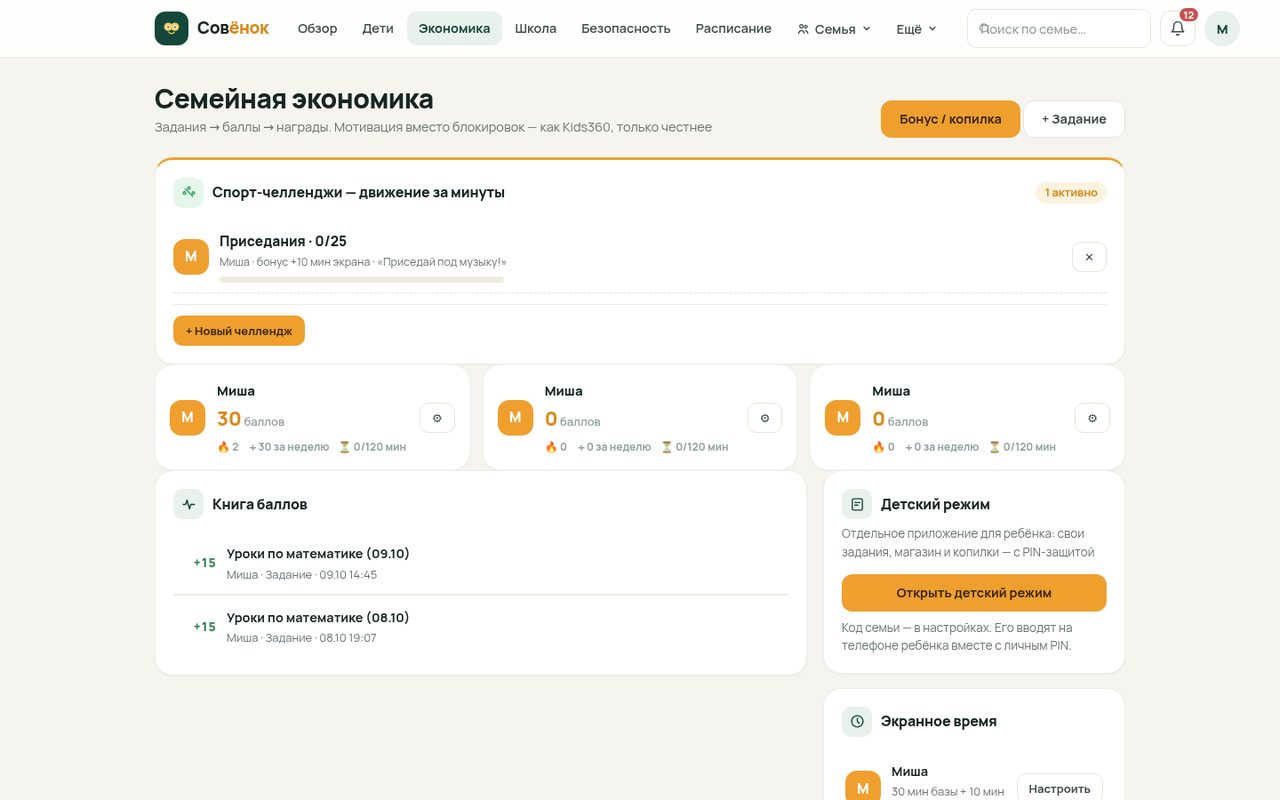1280x800 pixels.
Task: Focus the family search field
Action: click(1059, 29)
